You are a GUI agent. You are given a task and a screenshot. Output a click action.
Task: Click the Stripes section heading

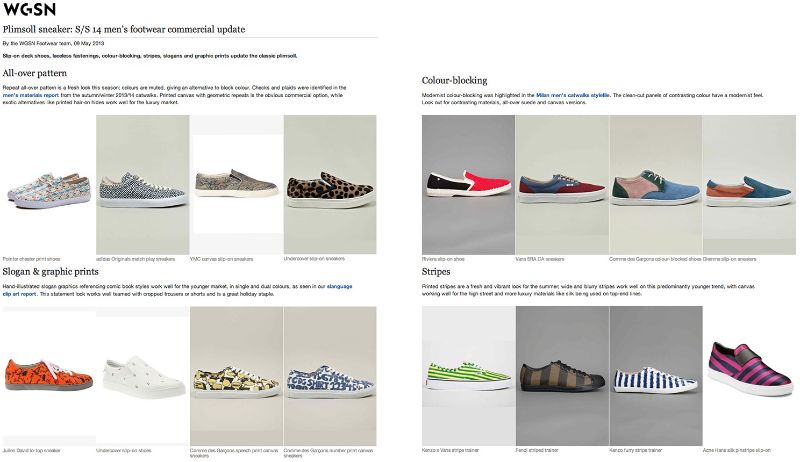coord(436,271)
